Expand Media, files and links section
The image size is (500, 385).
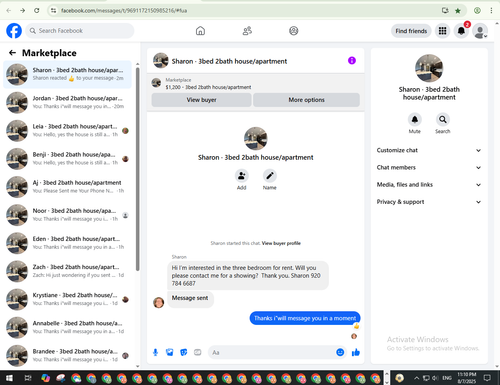pyautogui.click(x=429, y=185)
